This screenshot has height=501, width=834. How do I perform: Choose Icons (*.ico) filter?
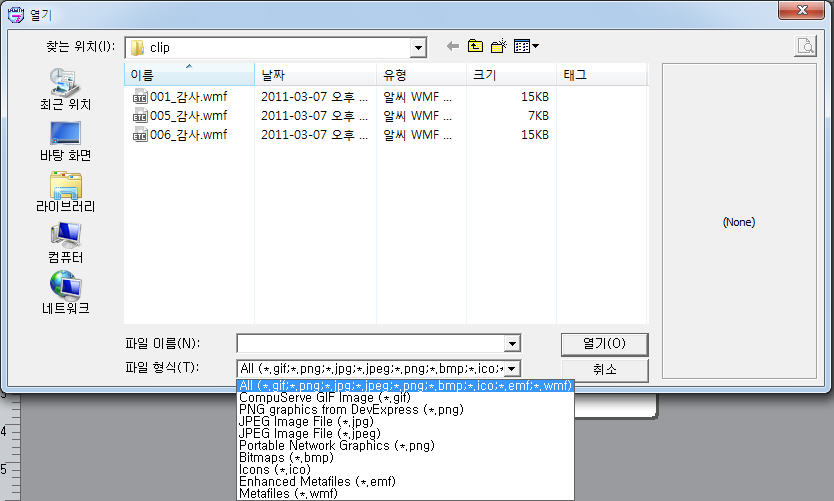[x=405, y=470]
